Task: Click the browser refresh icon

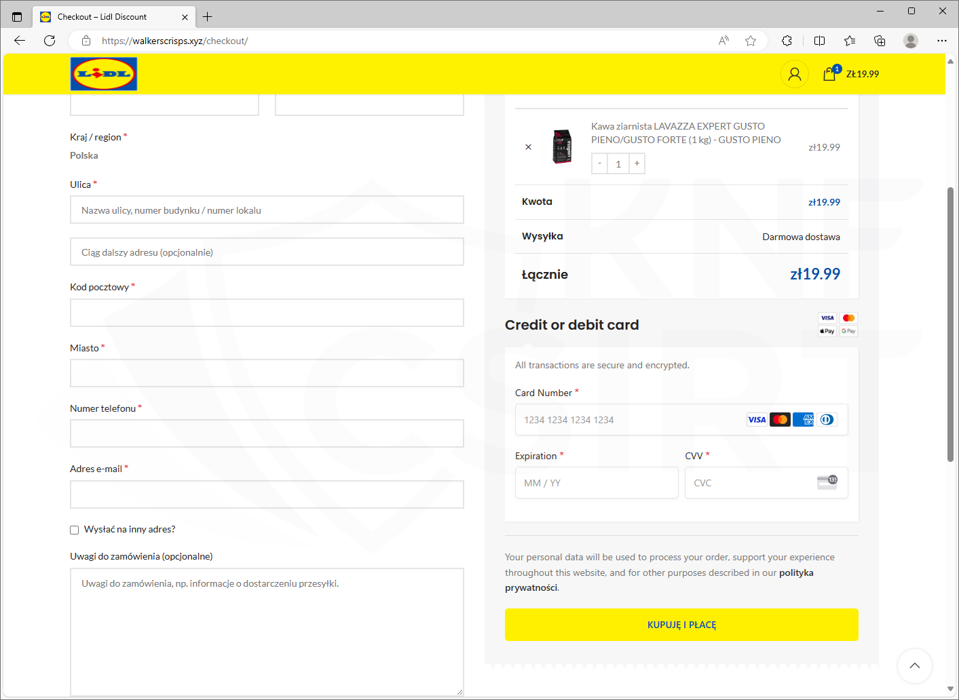Action: (x=50, y=41)
